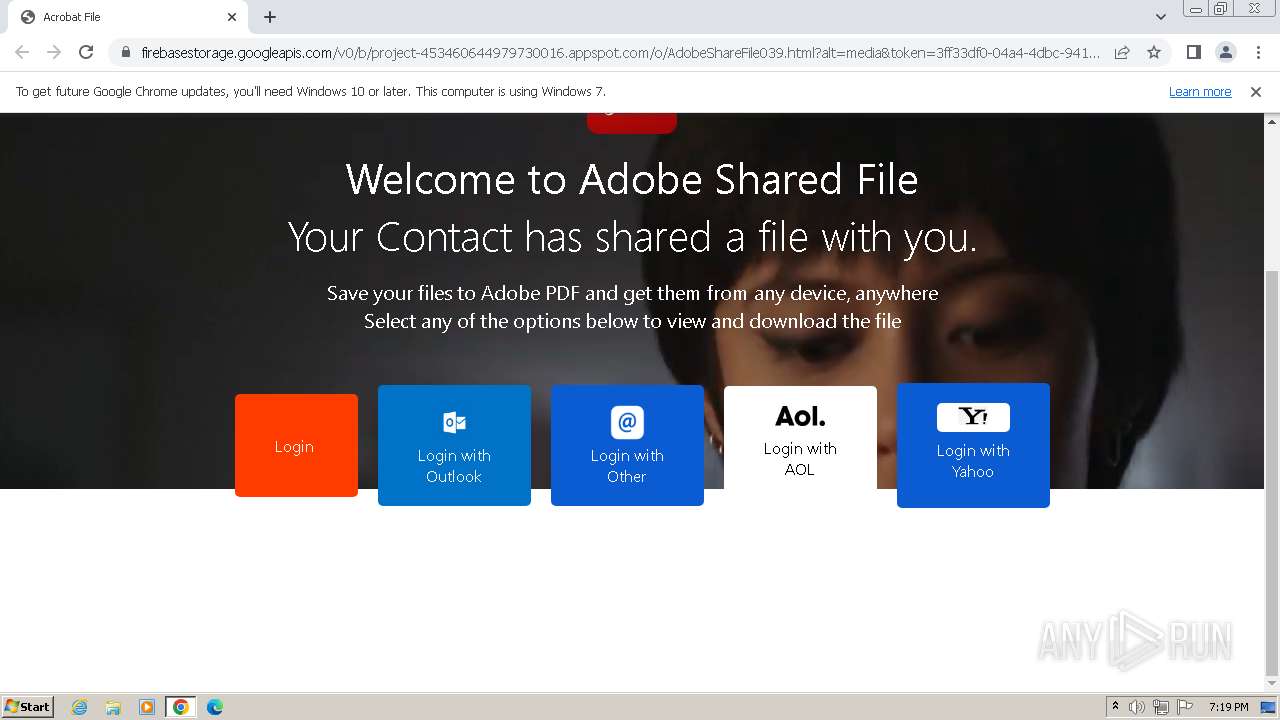
Task: Click the Aol. logo
Action: coord(800,416)
